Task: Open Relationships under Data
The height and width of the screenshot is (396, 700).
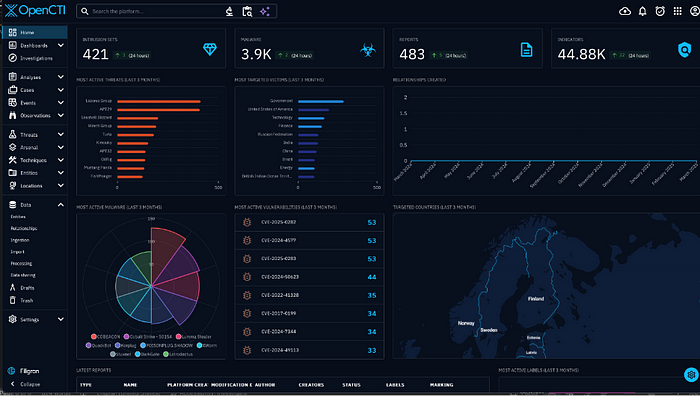Action: point(24,228)
